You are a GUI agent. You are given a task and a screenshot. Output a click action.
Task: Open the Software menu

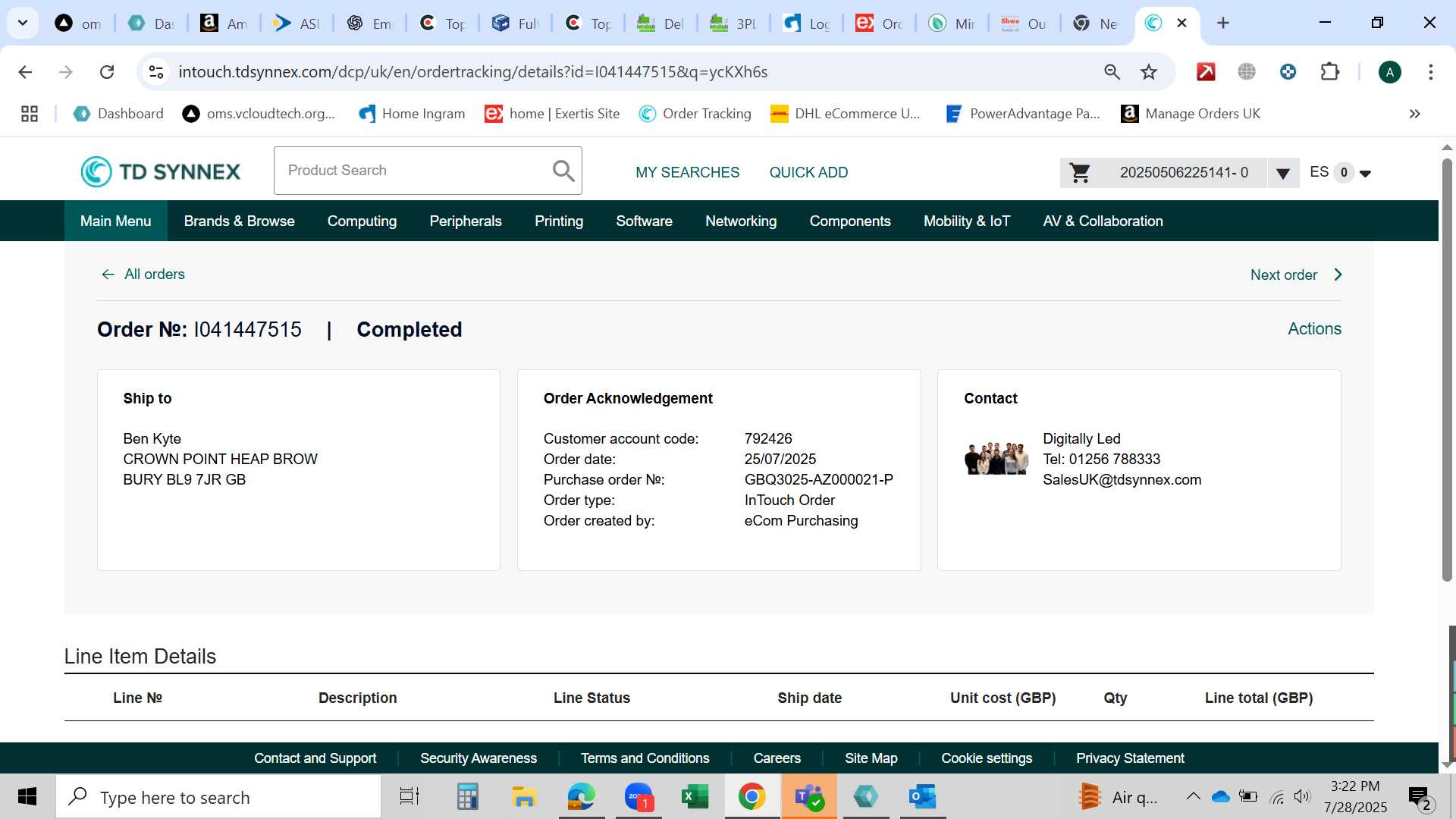tap(644, 221)
